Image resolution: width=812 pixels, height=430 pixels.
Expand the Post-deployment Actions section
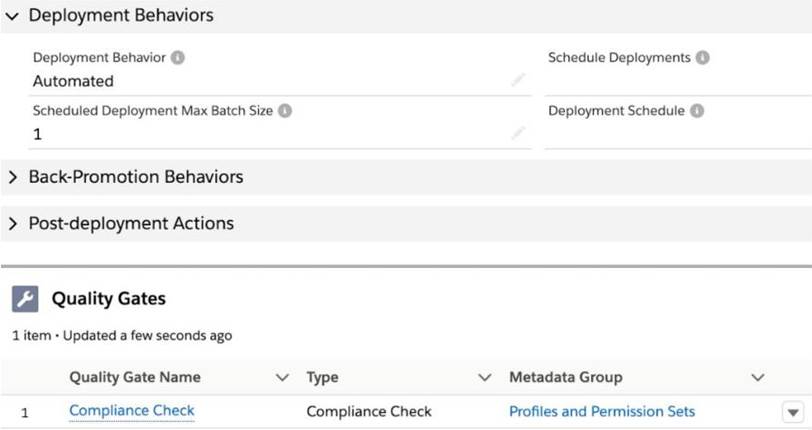pos(13,224)
